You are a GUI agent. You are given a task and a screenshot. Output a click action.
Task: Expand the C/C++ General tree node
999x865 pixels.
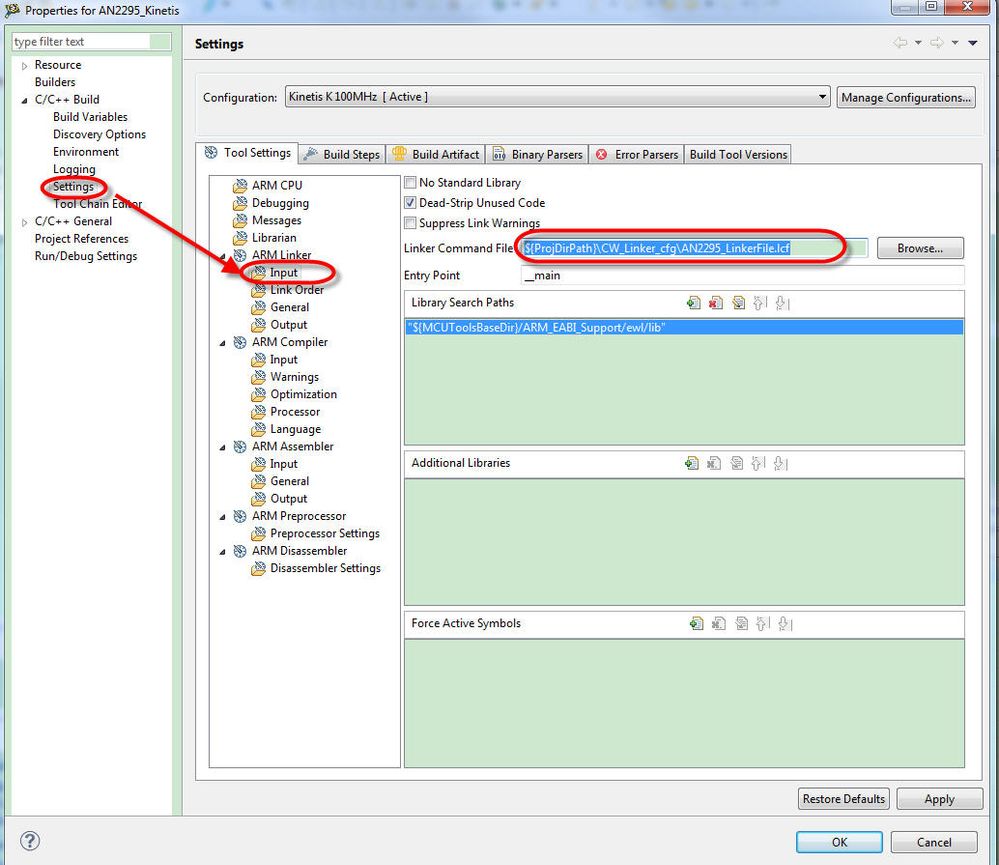[24, 222]
